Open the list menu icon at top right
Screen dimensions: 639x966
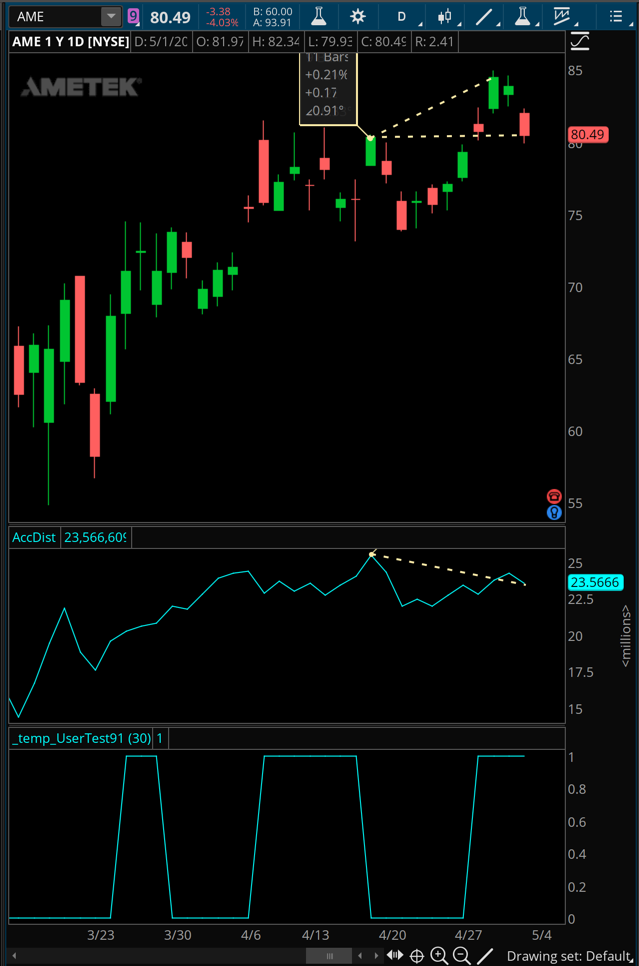tap(616, 17)
